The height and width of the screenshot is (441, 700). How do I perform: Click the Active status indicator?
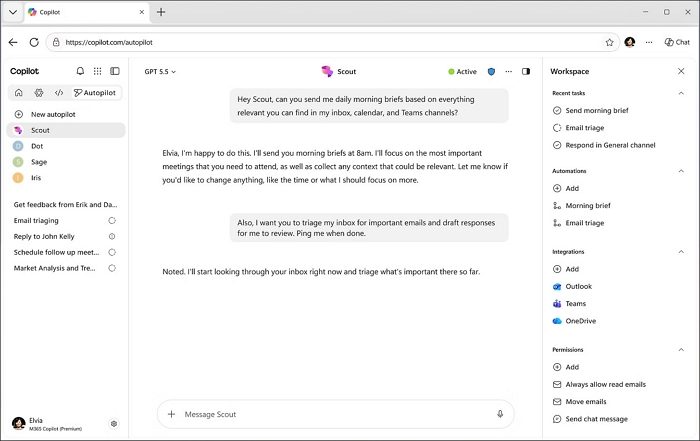click(x=462, y=71)
